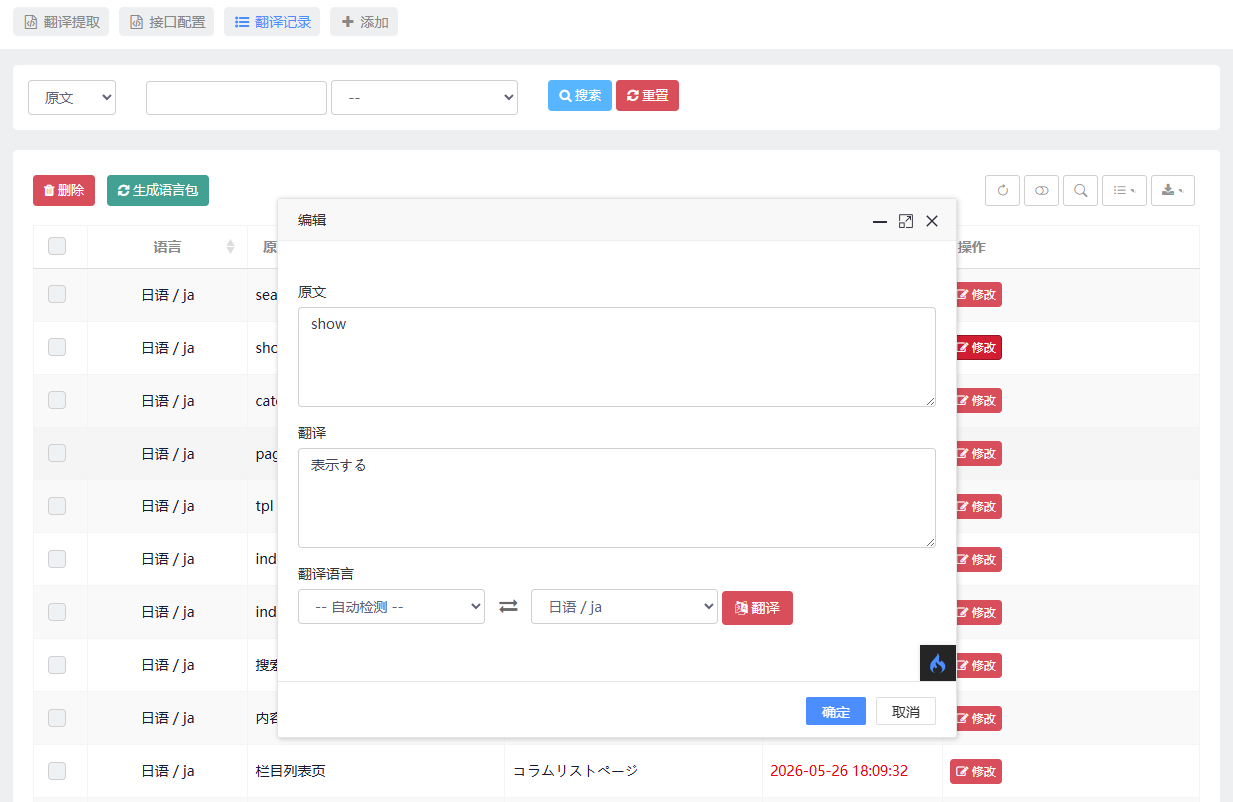Tick the select-all checkbox in the table header
The height and width of the screenshot is (802, 1233).
point(57,246)
